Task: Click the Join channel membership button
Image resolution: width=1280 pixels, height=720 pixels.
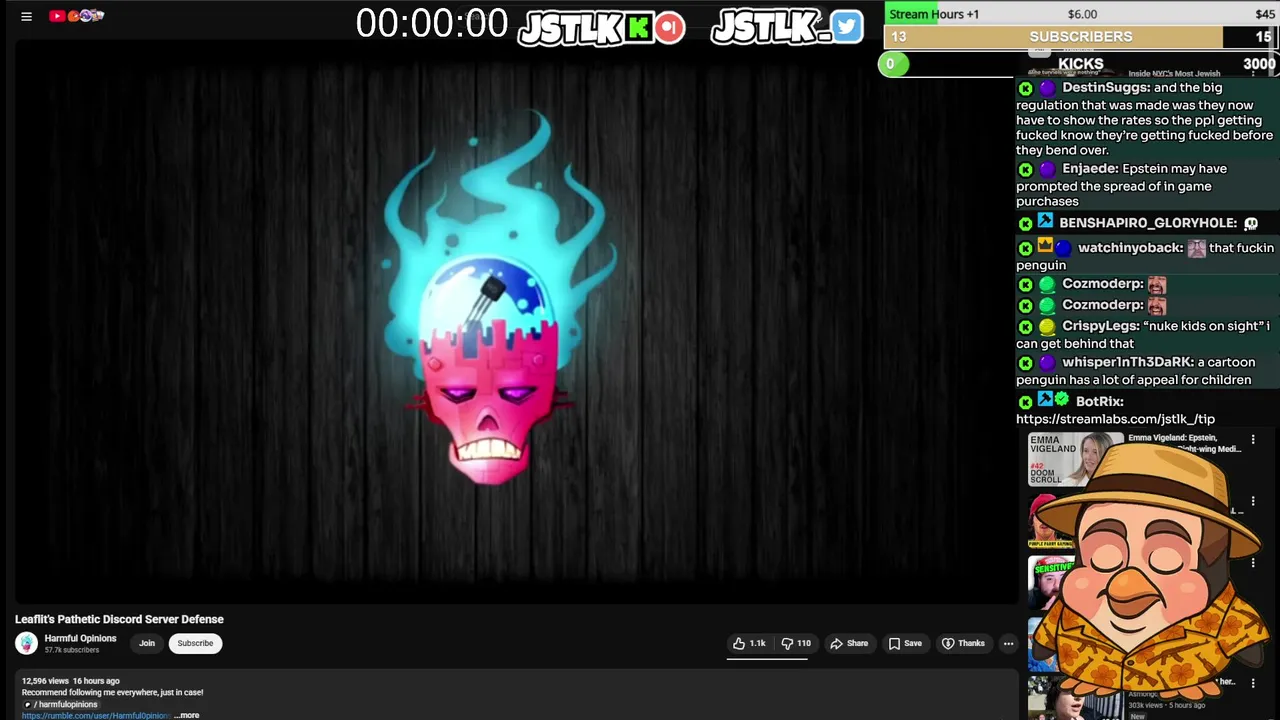Action: click(147, 643)
